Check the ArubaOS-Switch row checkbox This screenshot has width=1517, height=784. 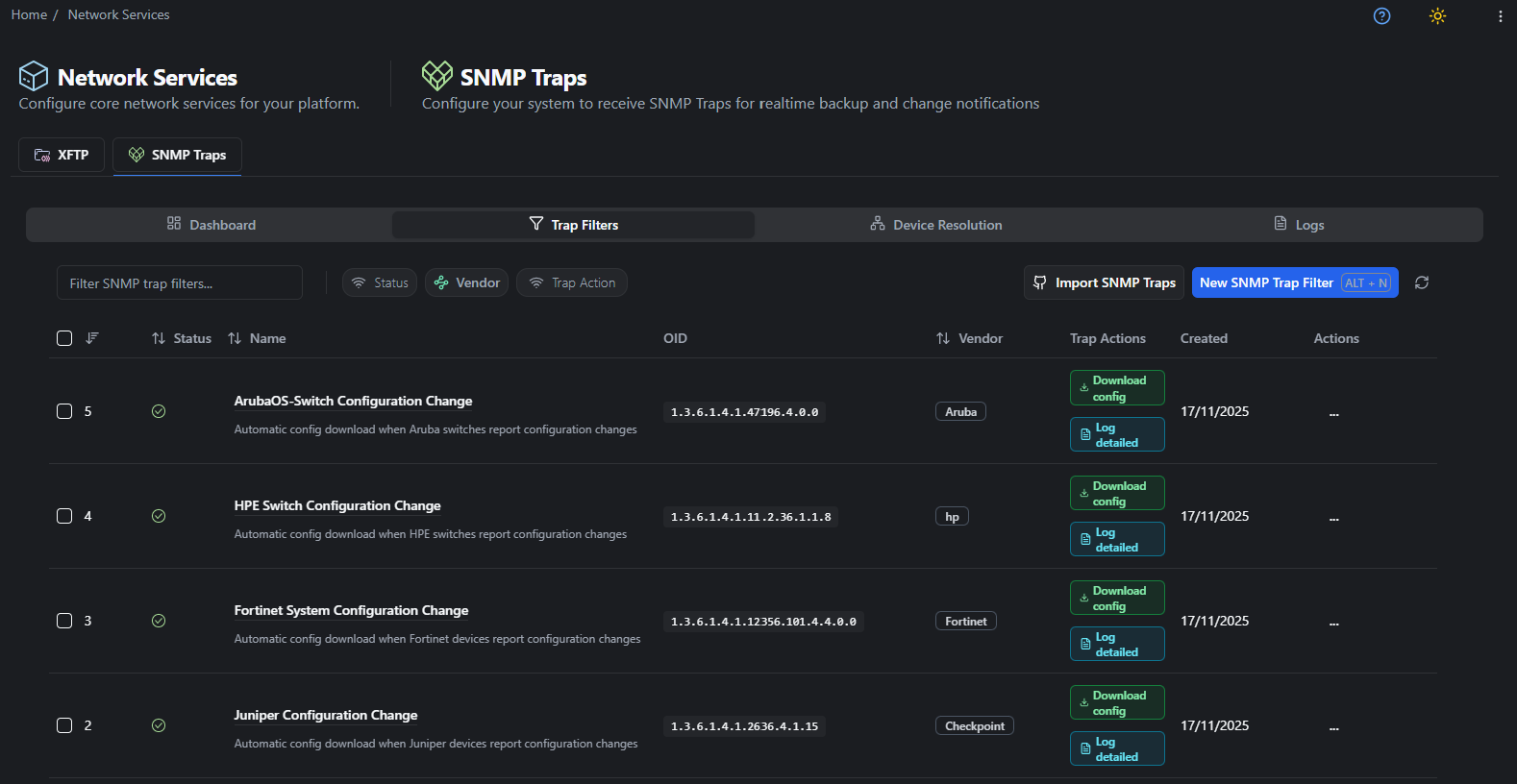coord(64,411)
